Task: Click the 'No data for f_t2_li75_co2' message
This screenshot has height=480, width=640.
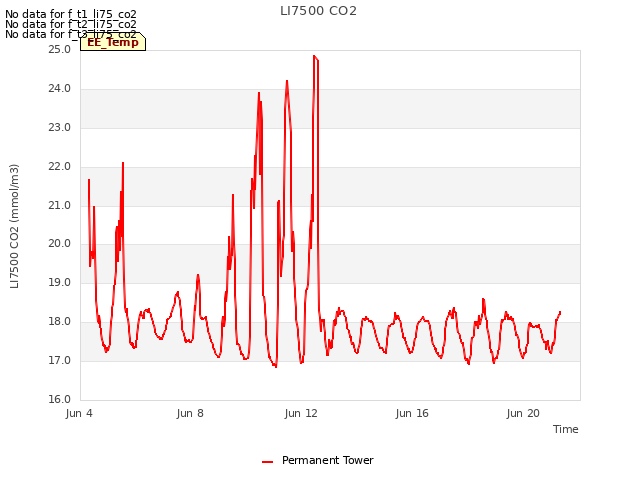Action: tap(71, 24)
